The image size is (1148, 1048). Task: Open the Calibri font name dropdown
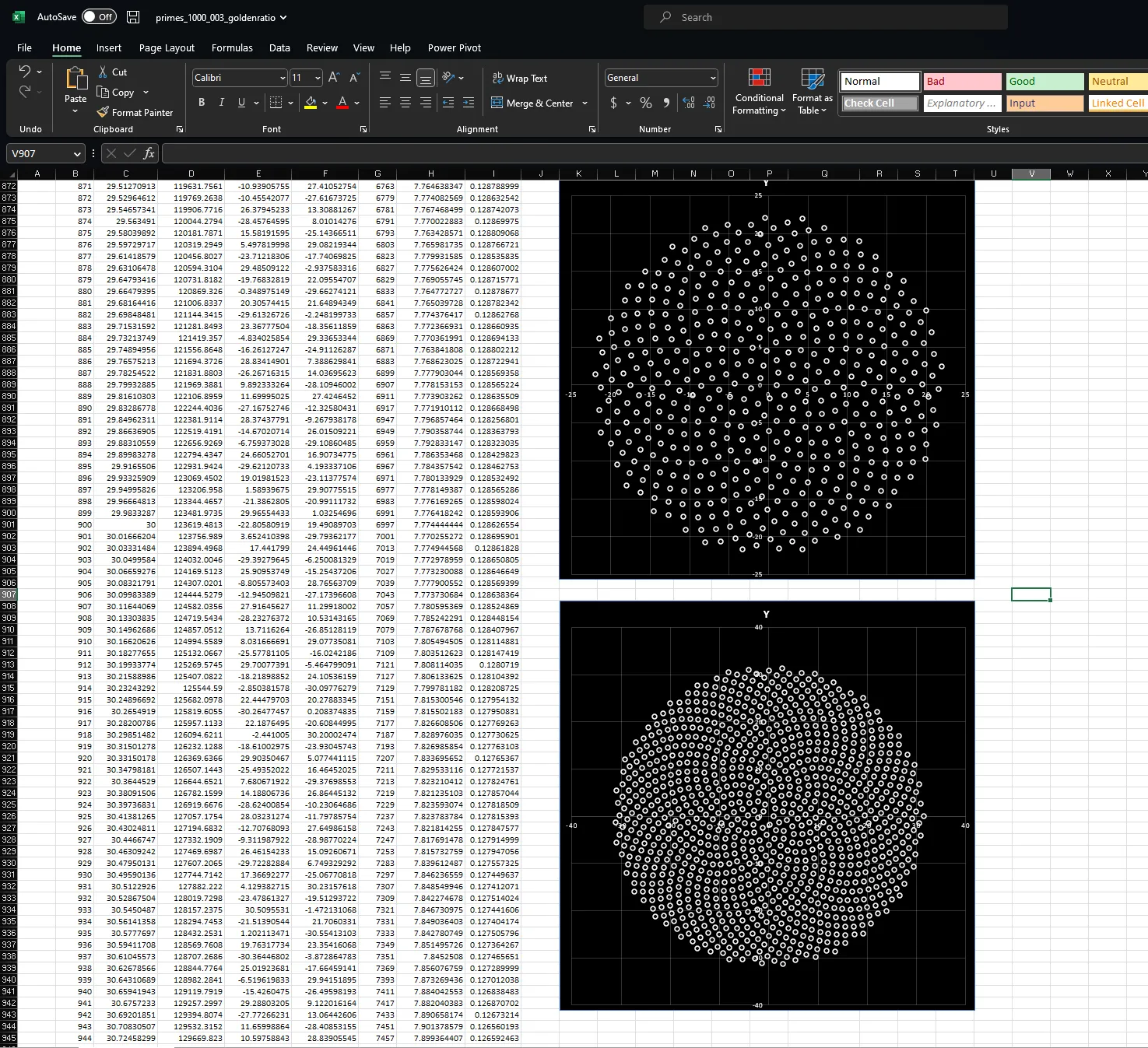click(283, 78)
